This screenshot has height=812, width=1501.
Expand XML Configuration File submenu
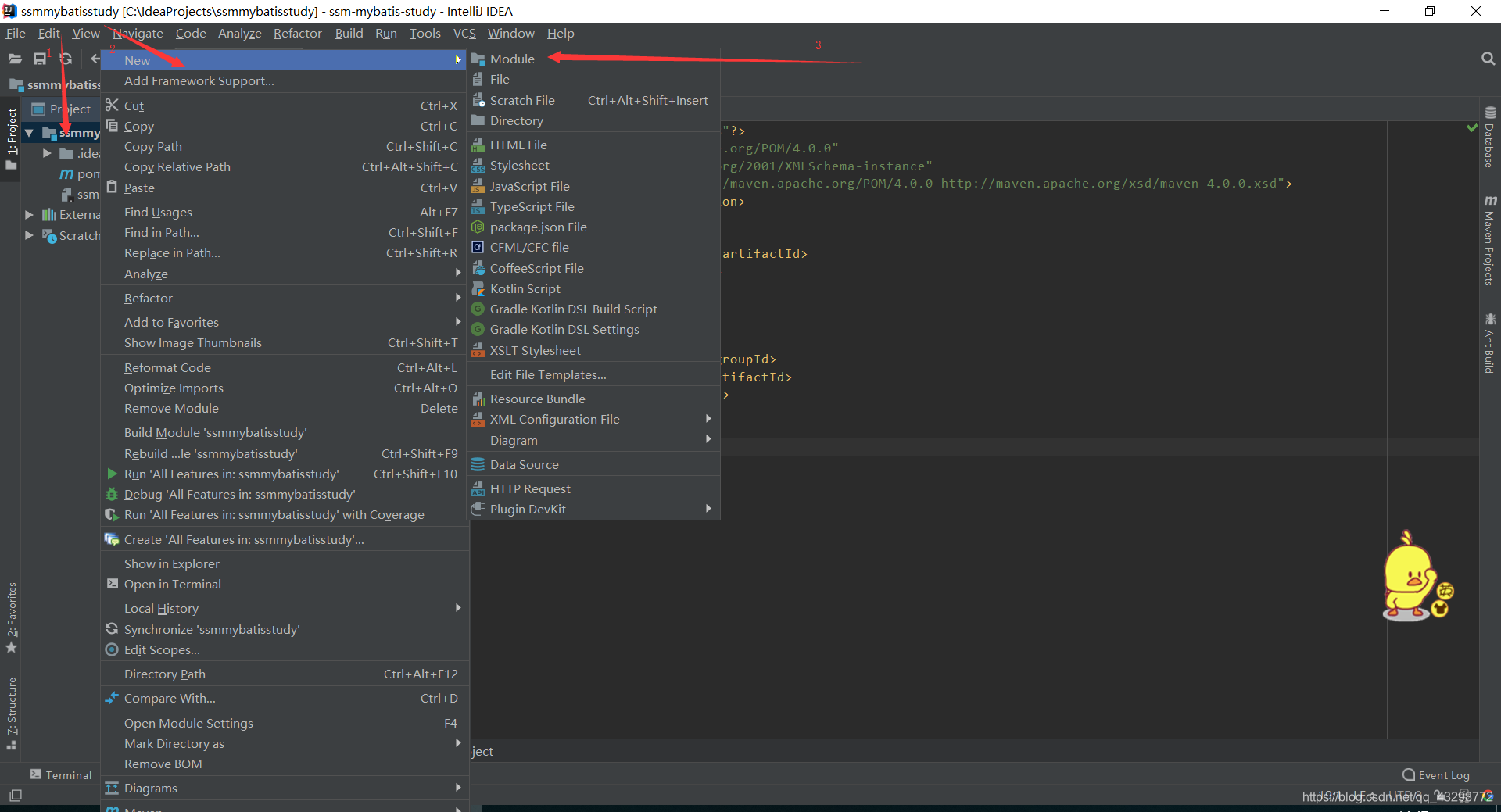click(593, 420)
